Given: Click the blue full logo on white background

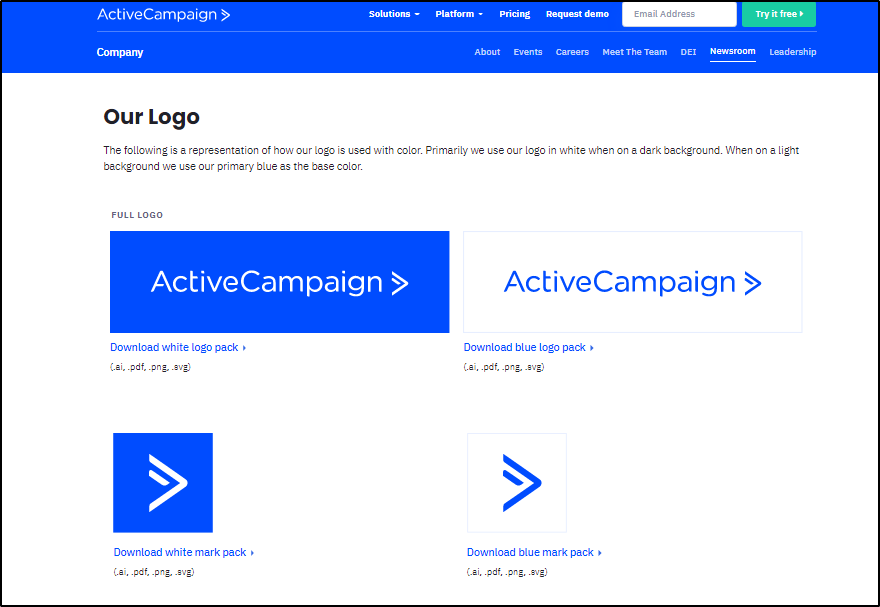Looking at the screenshot, I should coord(632,282).
